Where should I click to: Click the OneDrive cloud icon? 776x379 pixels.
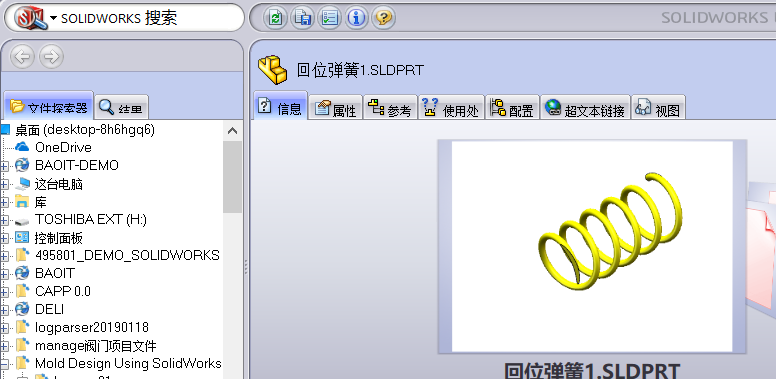click(x=22, y=147)
